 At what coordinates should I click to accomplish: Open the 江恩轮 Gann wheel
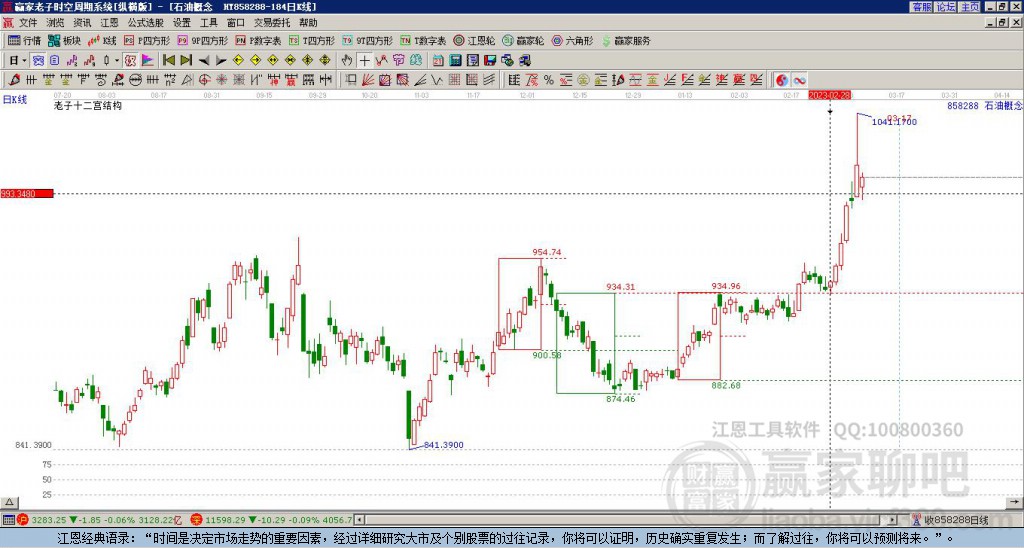[474, 40]
